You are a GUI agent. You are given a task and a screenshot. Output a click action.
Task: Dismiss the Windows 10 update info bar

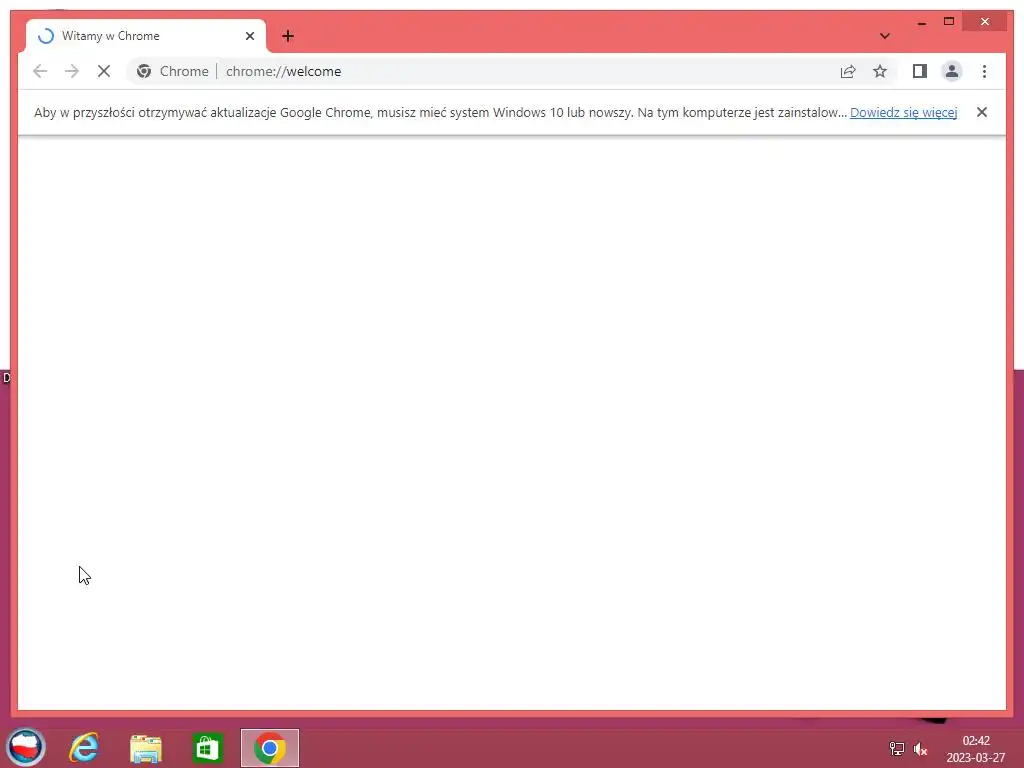click(x=981, y=112)
